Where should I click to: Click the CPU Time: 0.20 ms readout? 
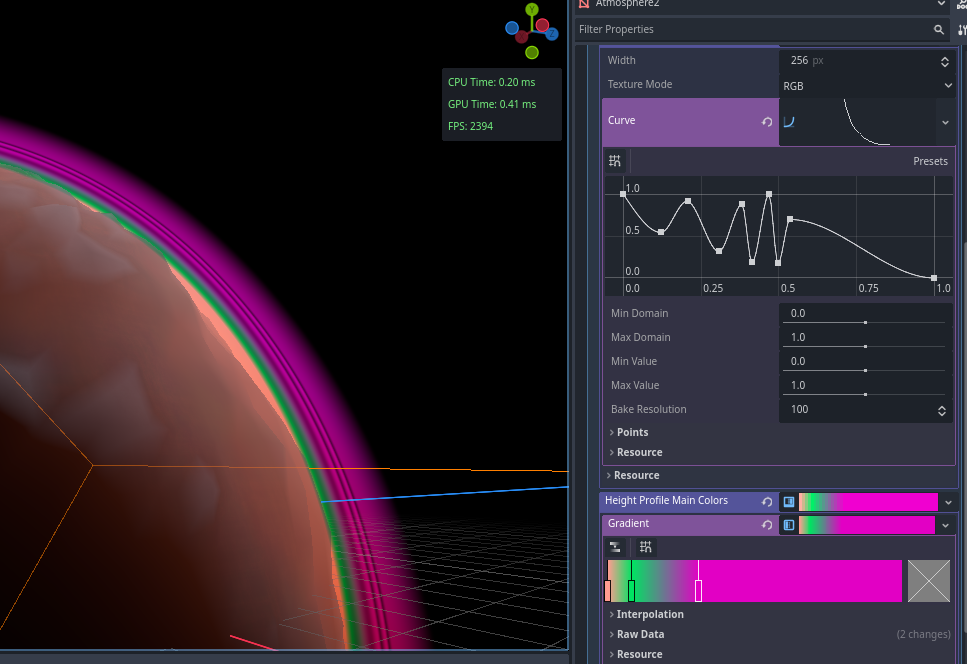coord(492,83)
